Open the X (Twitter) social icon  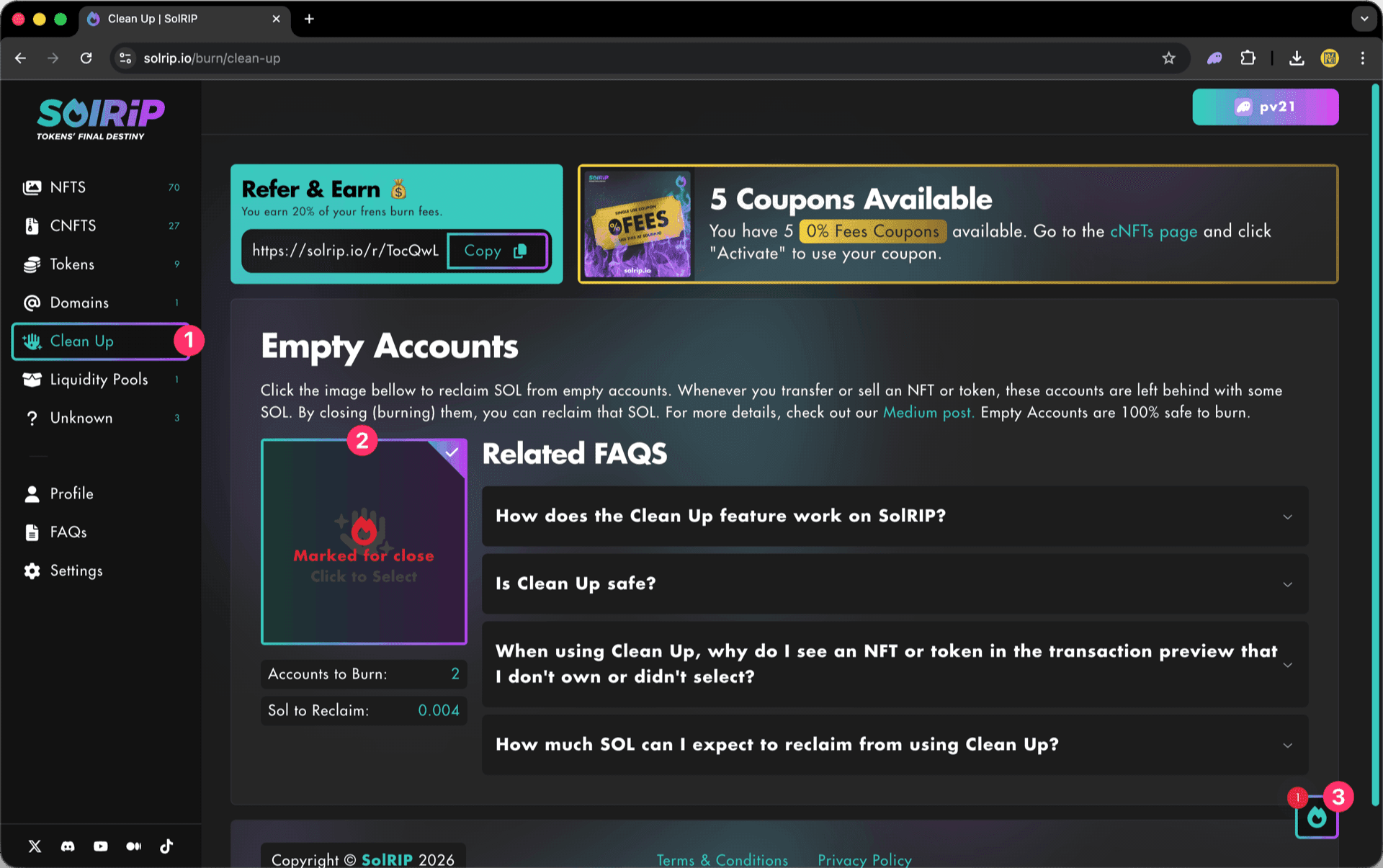click(x=35, y=846)
